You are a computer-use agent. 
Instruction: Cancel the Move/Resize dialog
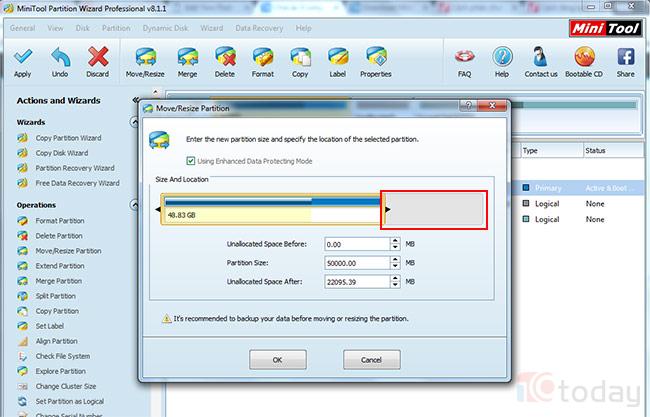[x=371, y=359]
